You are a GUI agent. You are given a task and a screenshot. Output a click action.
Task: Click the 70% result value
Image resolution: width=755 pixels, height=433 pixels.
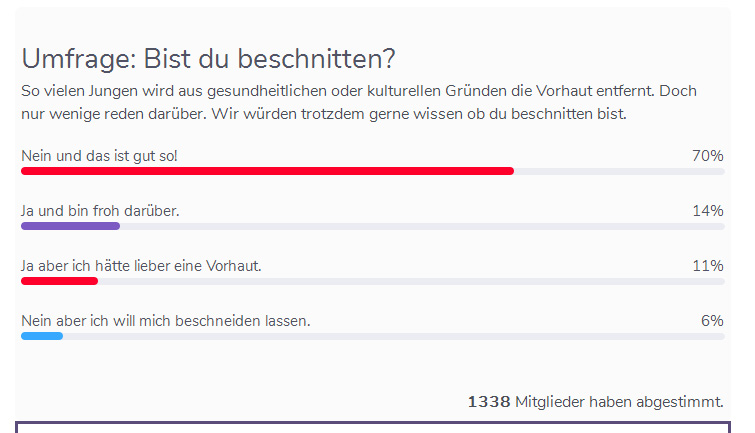pos(707,156)
